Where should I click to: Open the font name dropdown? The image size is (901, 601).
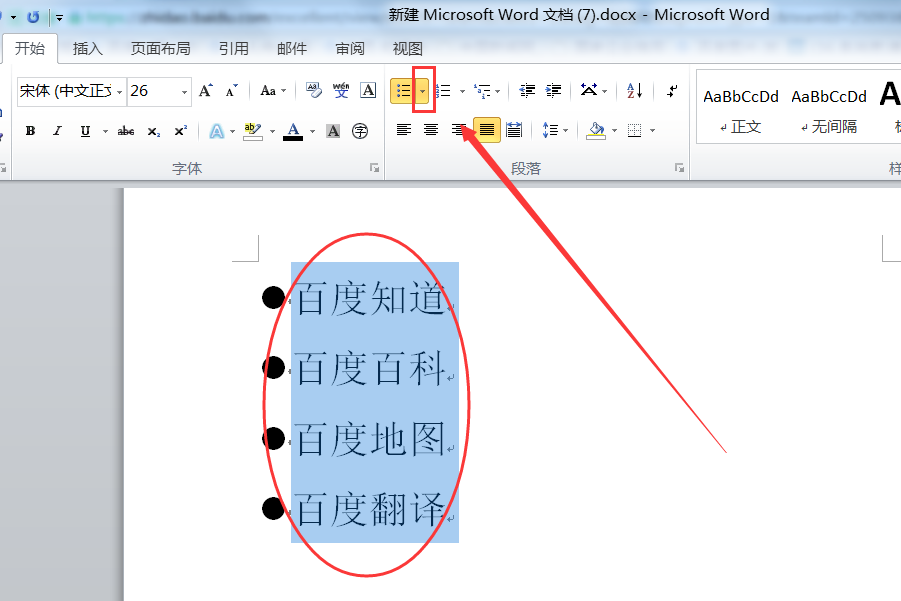pyautogui.click(x=120, y=92)
